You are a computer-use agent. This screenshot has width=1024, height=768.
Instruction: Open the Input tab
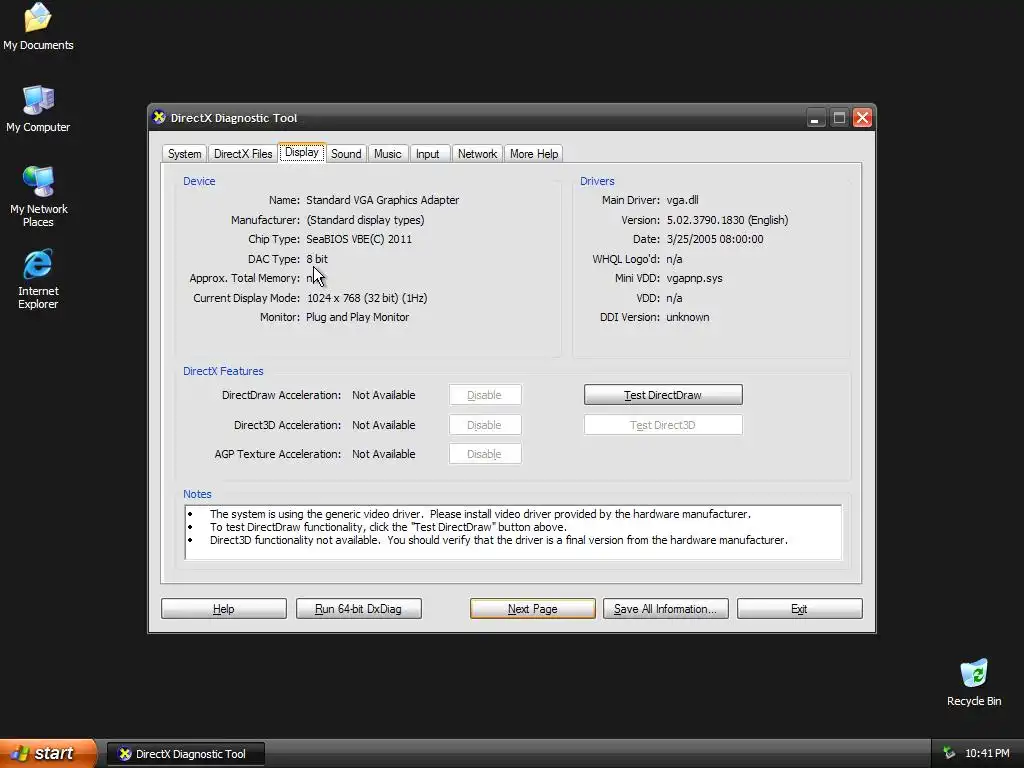point(428,153)
